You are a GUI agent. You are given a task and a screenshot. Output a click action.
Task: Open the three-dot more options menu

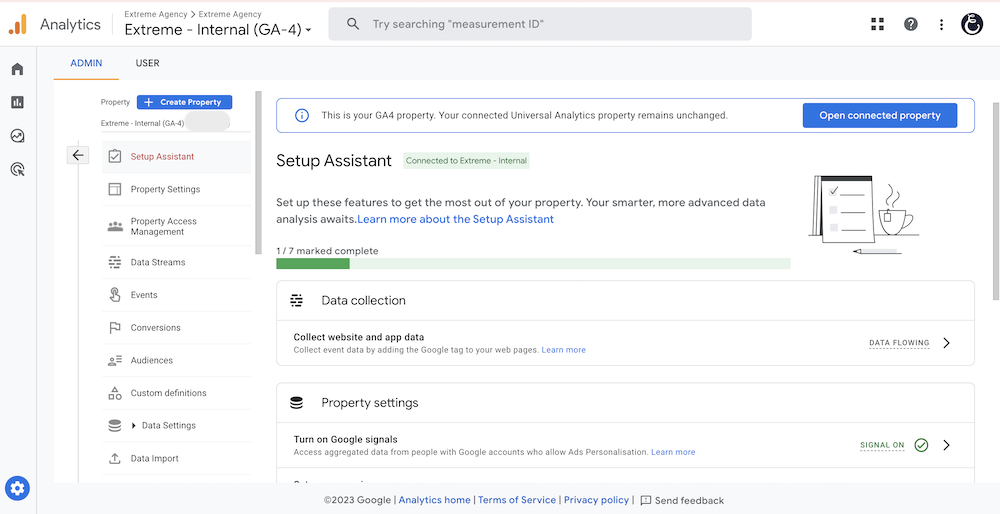coord(941,24)
